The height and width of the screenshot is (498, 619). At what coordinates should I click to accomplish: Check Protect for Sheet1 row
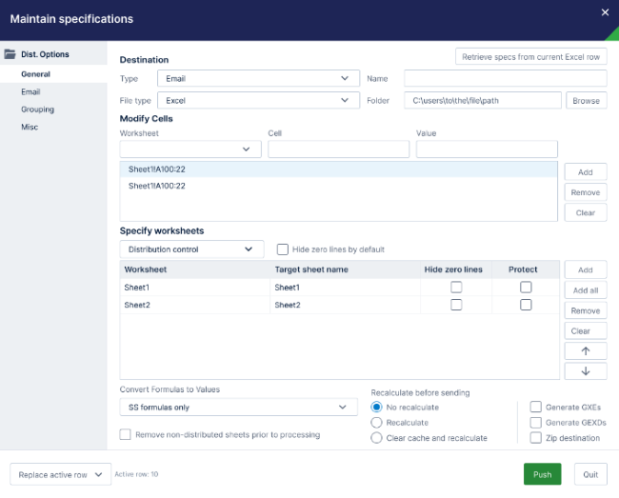(x=526, y=287)
